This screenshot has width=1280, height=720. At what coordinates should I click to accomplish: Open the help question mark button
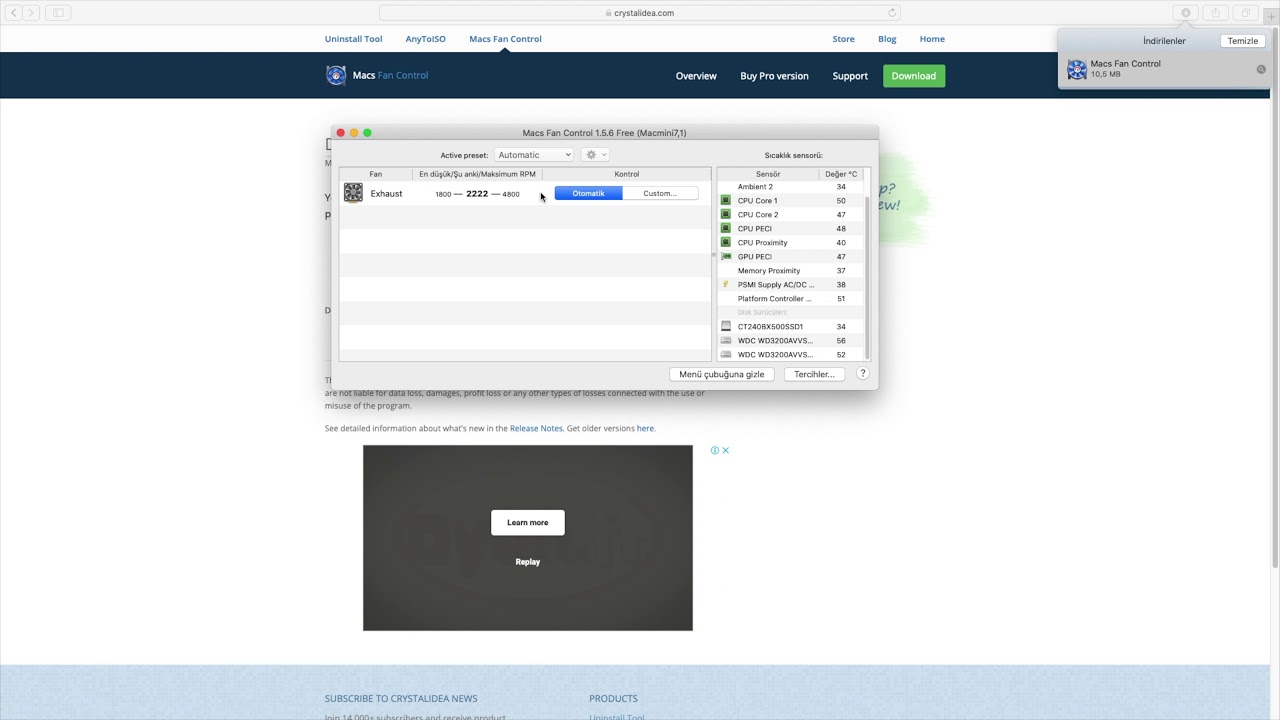[862, 374]
